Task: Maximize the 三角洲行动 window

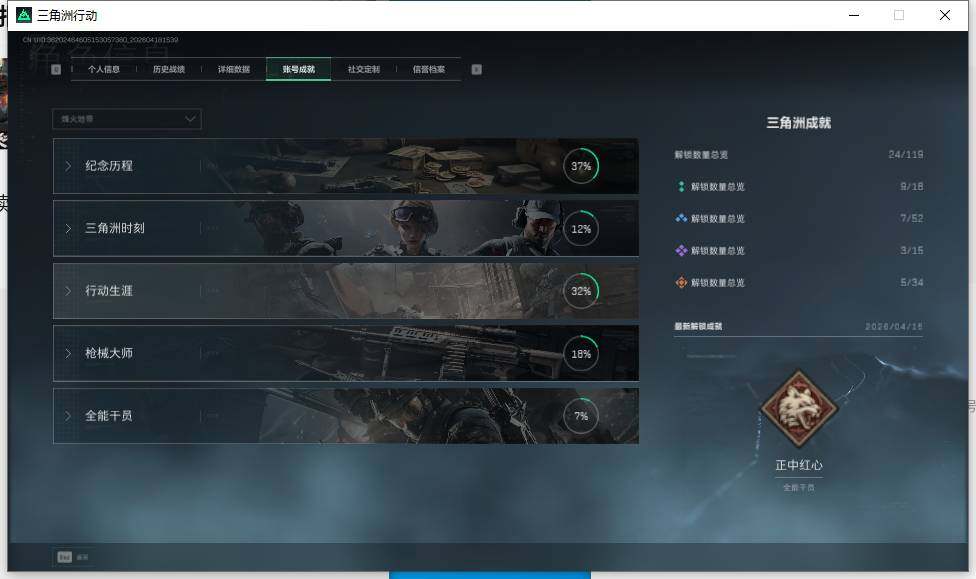Action: 899,15
